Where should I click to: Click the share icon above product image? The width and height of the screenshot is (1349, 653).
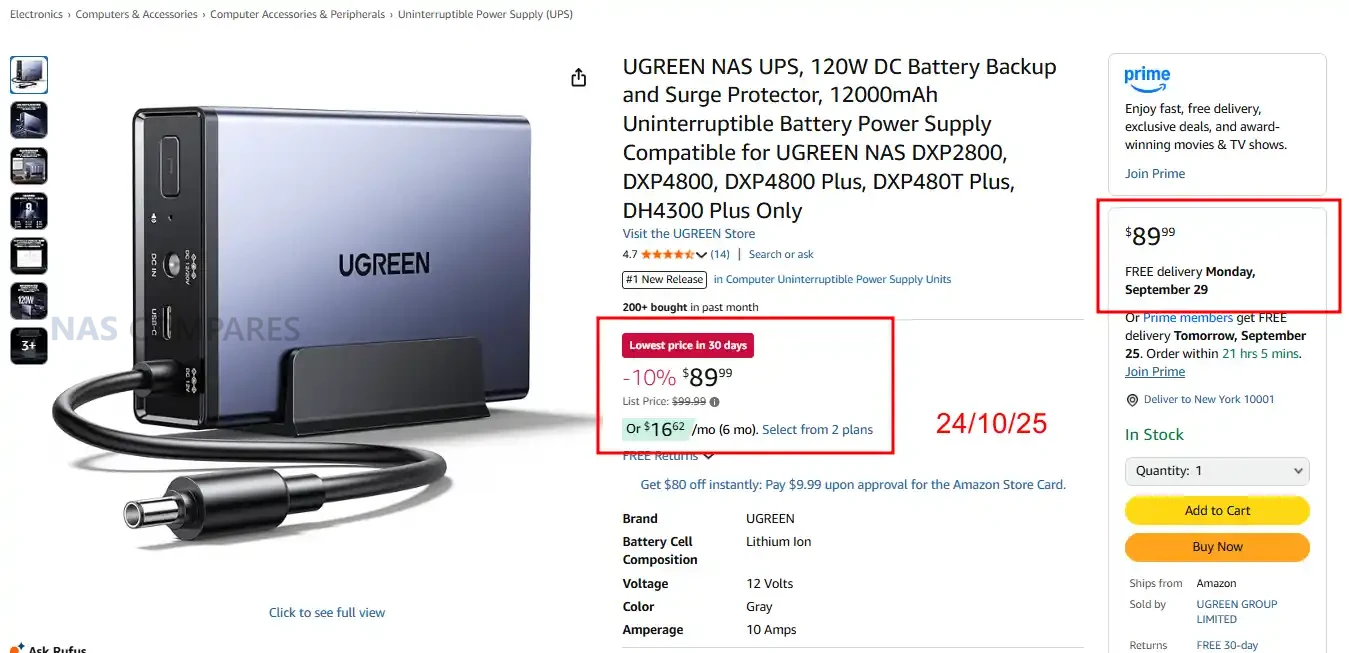[578, 78]
